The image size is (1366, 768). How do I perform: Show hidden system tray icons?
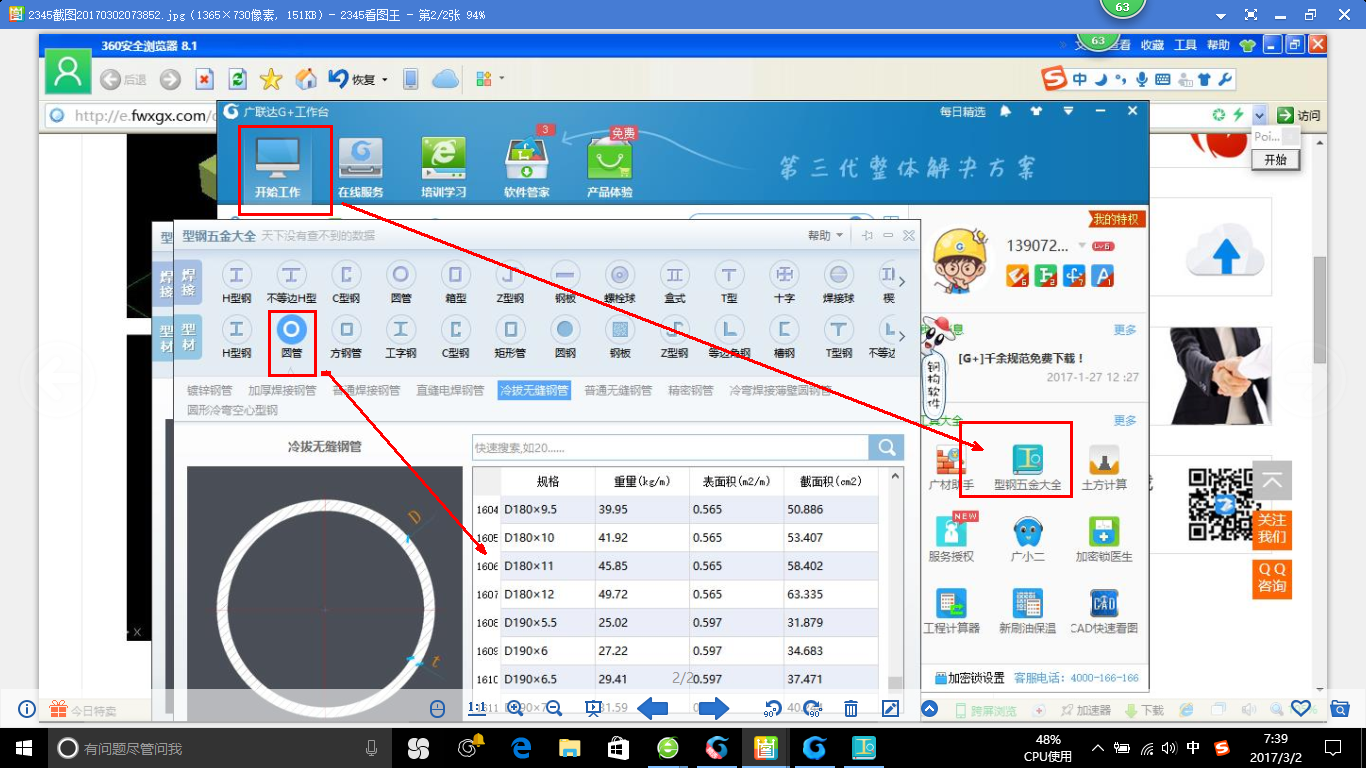tap(1098, 748)
